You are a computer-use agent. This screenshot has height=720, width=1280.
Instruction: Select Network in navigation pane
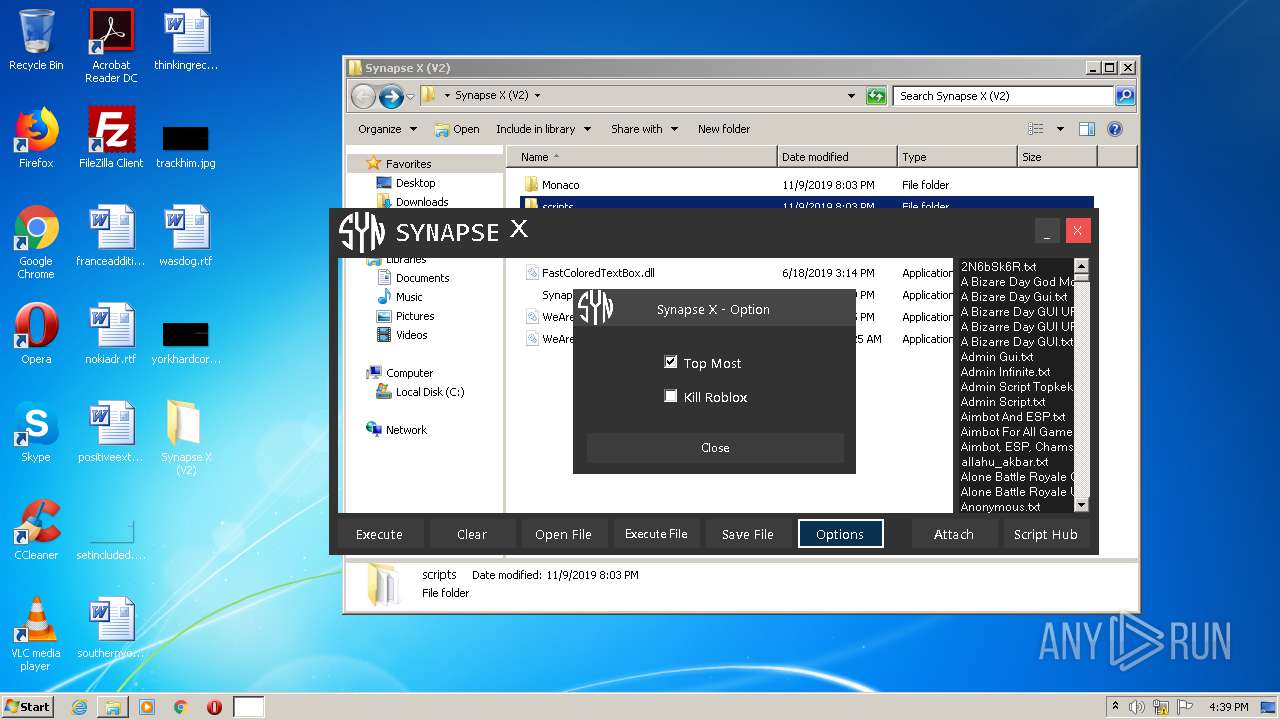coord(406,430)
